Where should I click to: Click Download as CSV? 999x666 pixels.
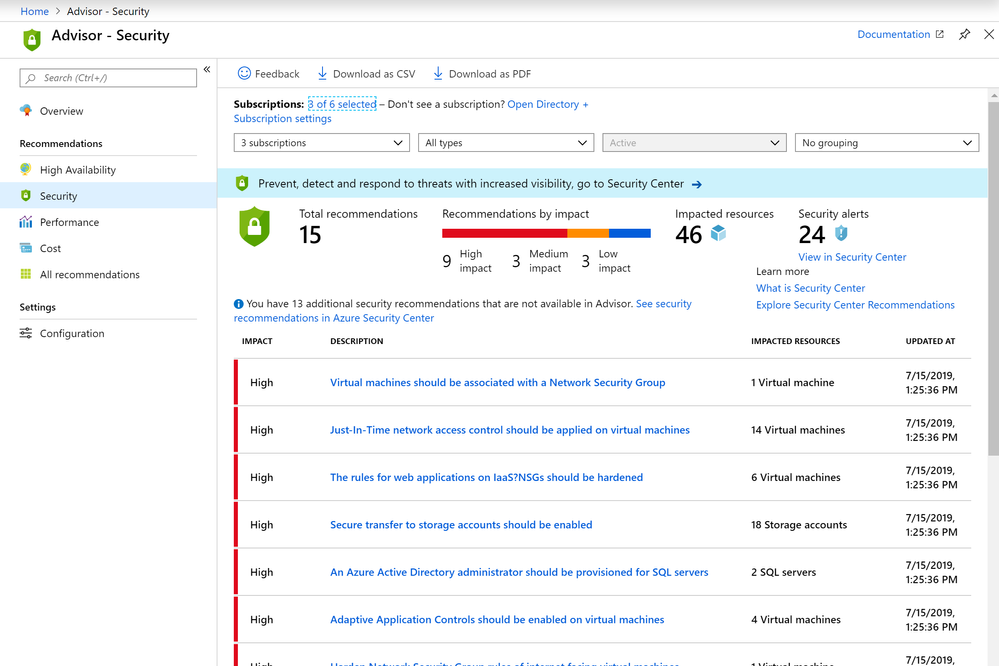[366, 73]
